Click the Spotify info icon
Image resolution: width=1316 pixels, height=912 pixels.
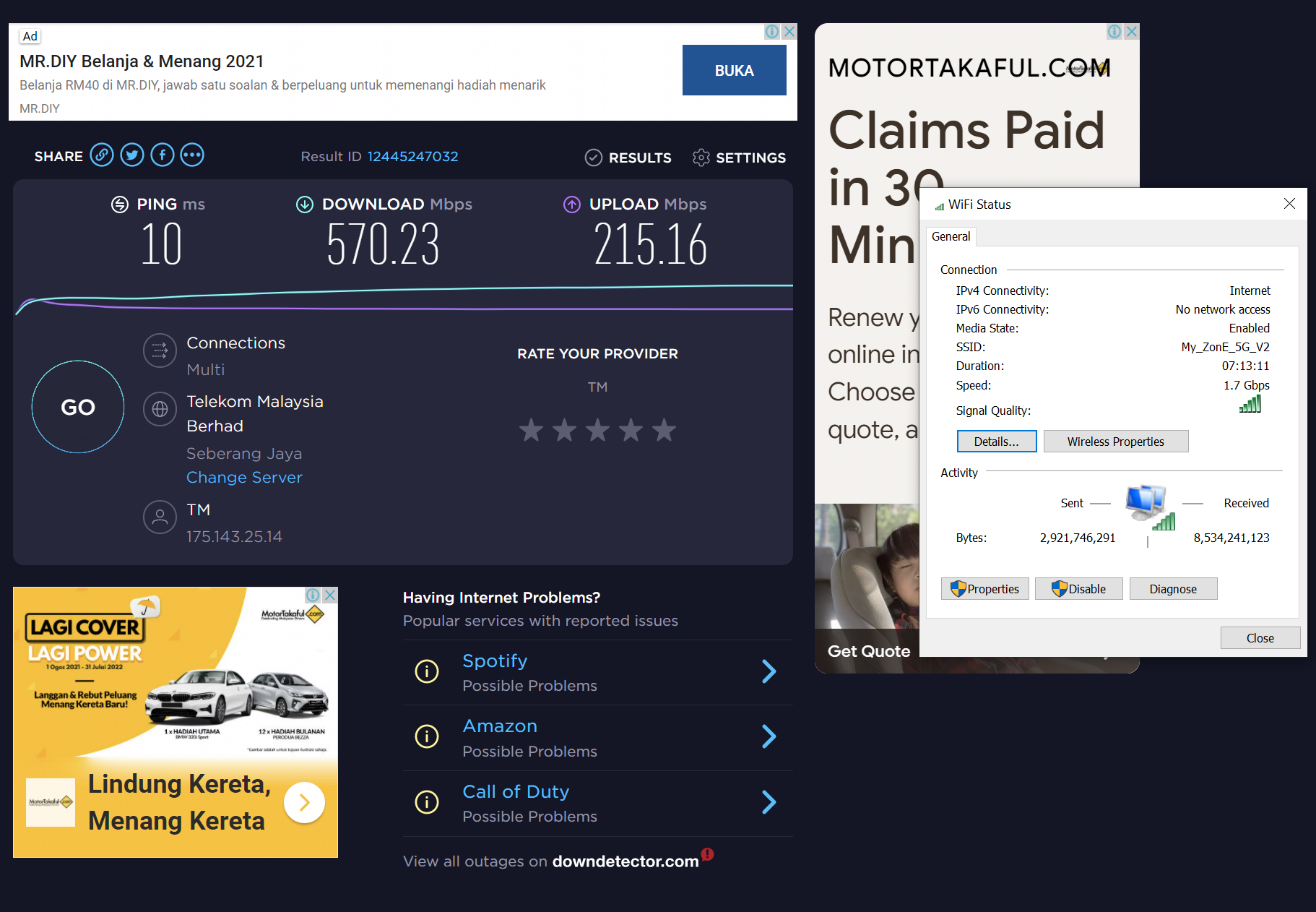point(427,671)
